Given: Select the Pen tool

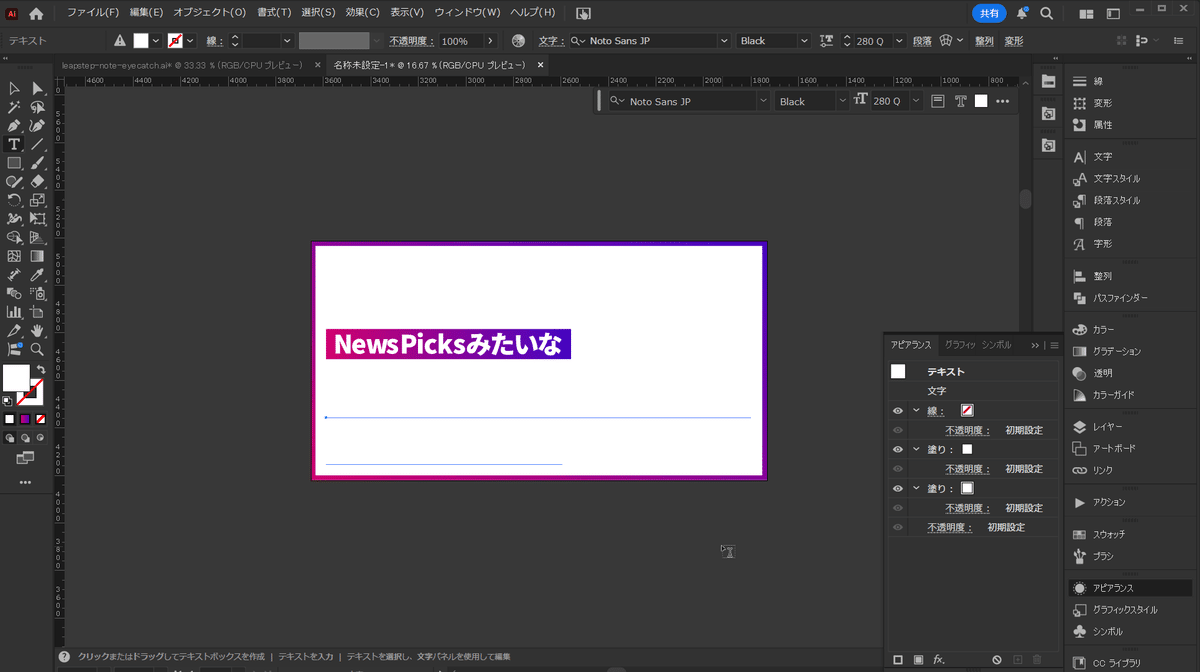Looking at the screenshot, I should pyautogui.click(x=14, y=126).
